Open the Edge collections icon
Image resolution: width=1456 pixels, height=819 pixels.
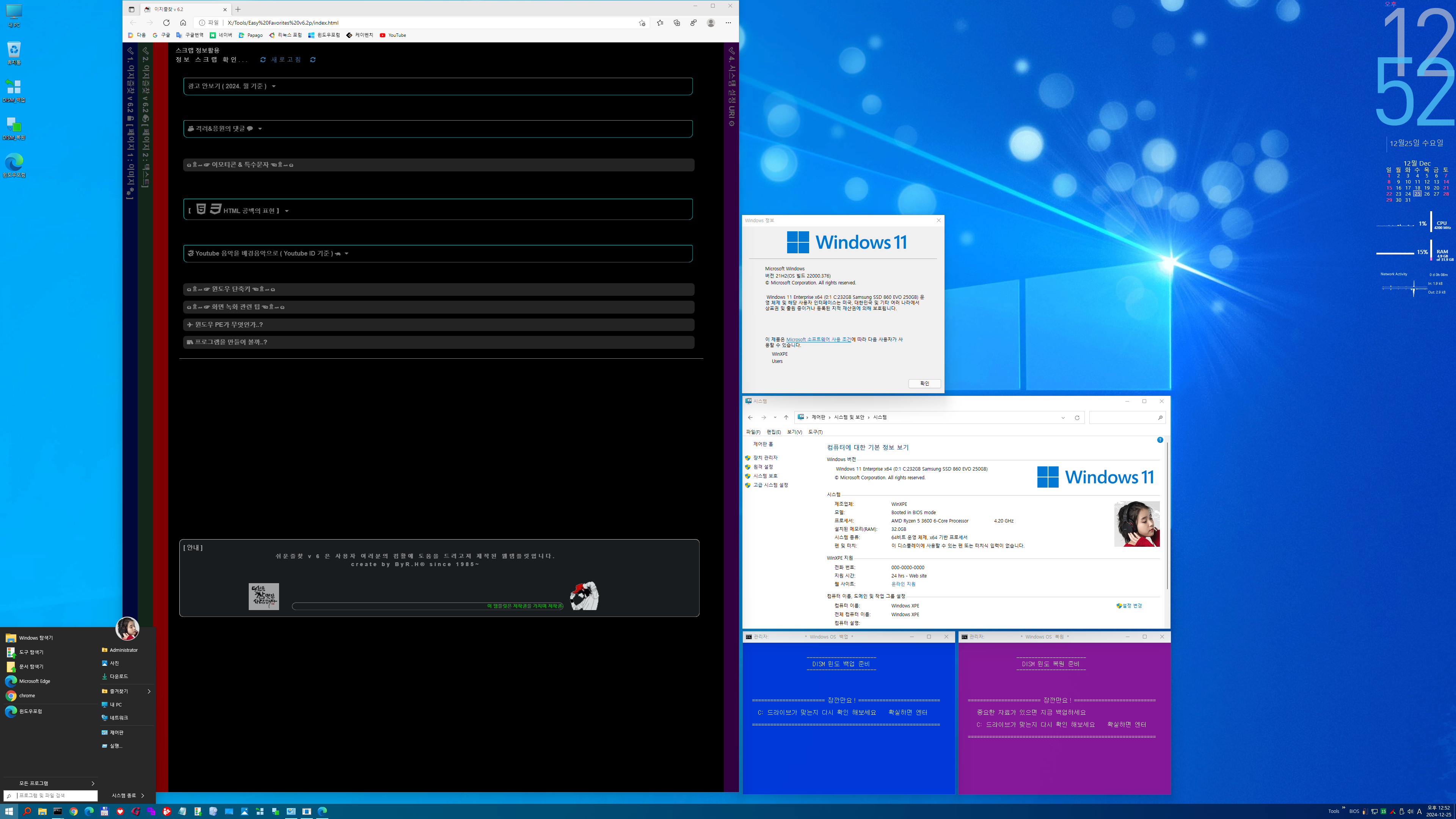[x=677, y=23]
